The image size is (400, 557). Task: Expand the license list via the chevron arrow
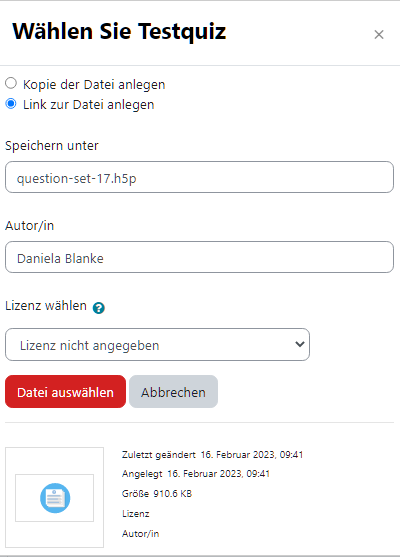(x=300, y=344)
